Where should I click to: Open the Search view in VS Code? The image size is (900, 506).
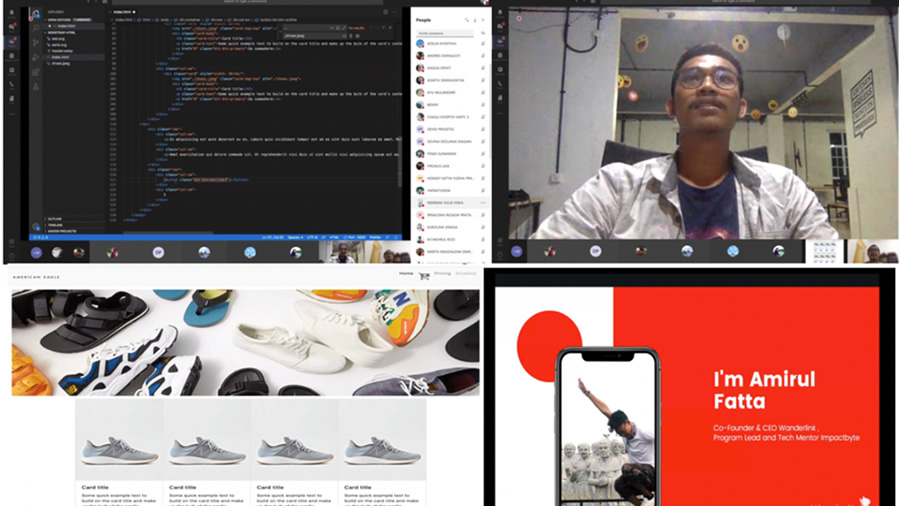point(36,29)
